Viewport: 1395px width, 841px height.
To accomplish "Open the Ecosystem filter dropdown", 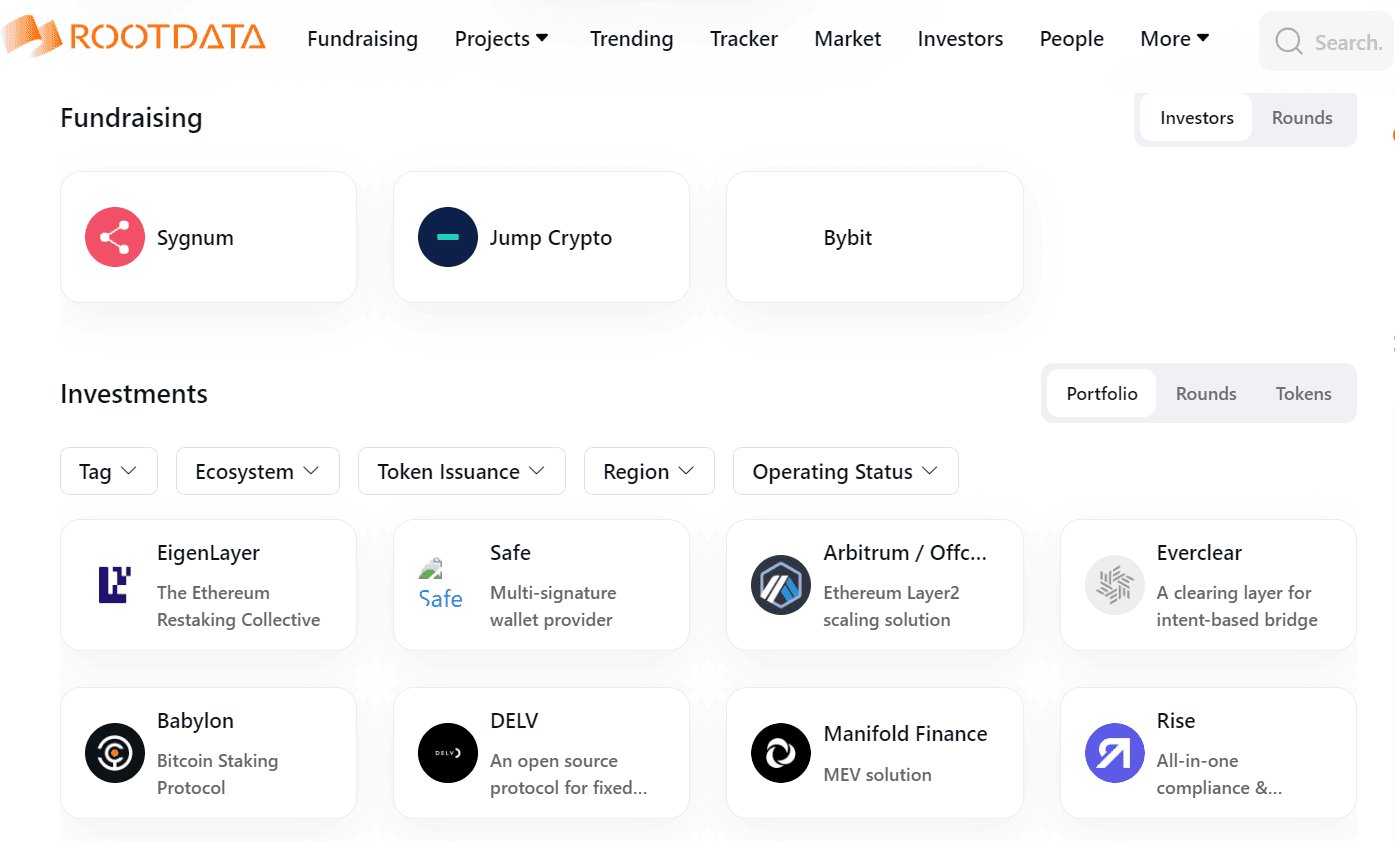I will (257, 472).
